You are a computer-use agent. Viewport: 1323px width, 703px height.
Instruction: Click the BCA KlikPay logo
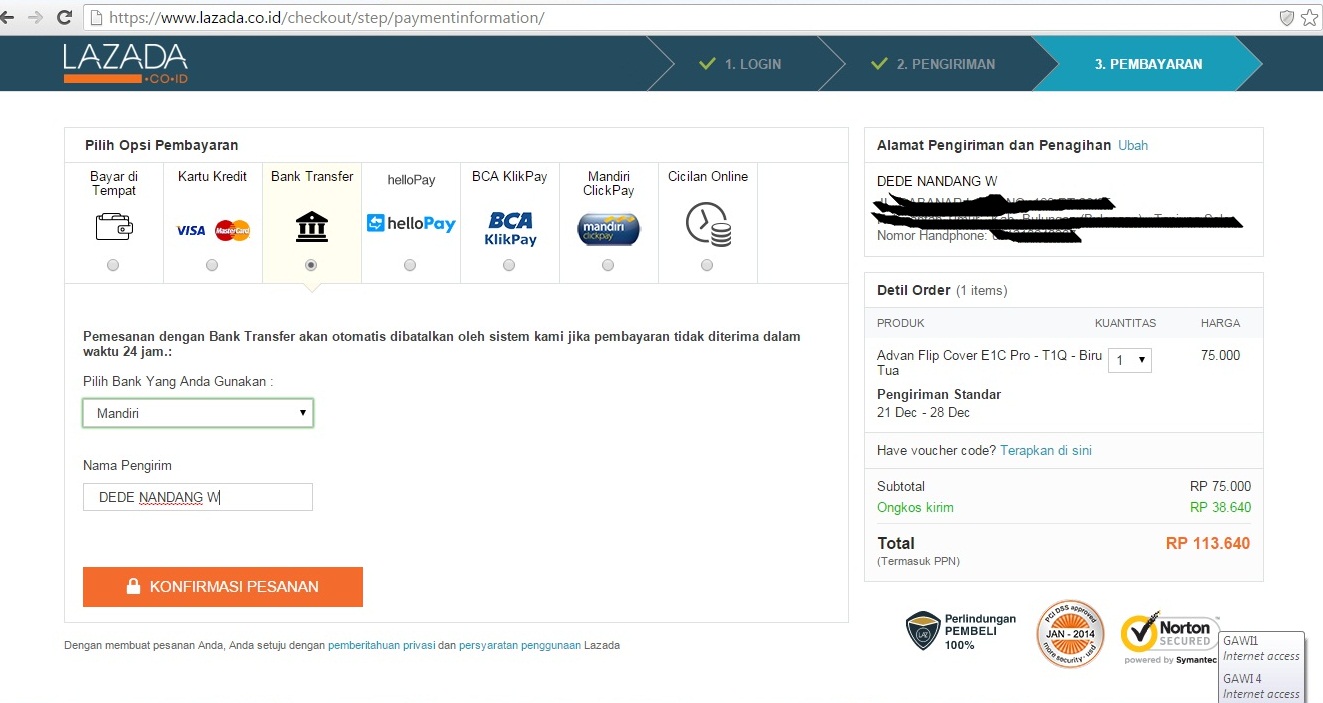point(510,228)
